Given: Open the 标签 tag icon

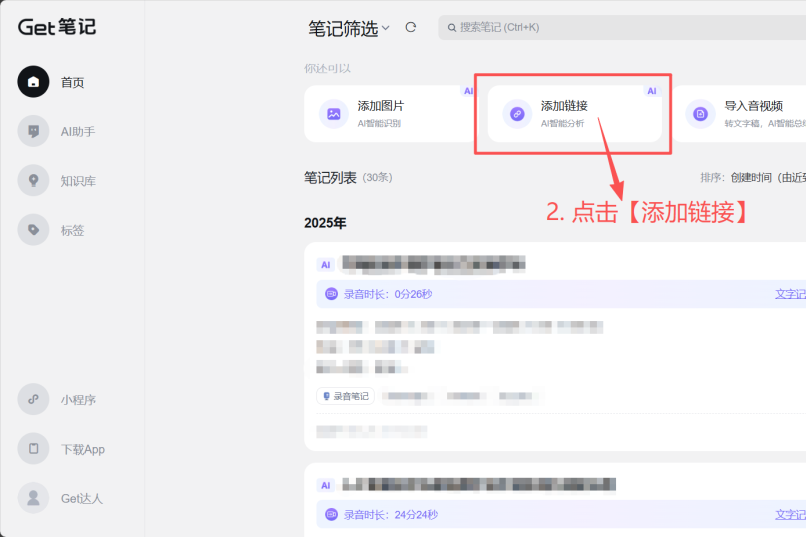Looking at the screenshot, I should (33, 230).
